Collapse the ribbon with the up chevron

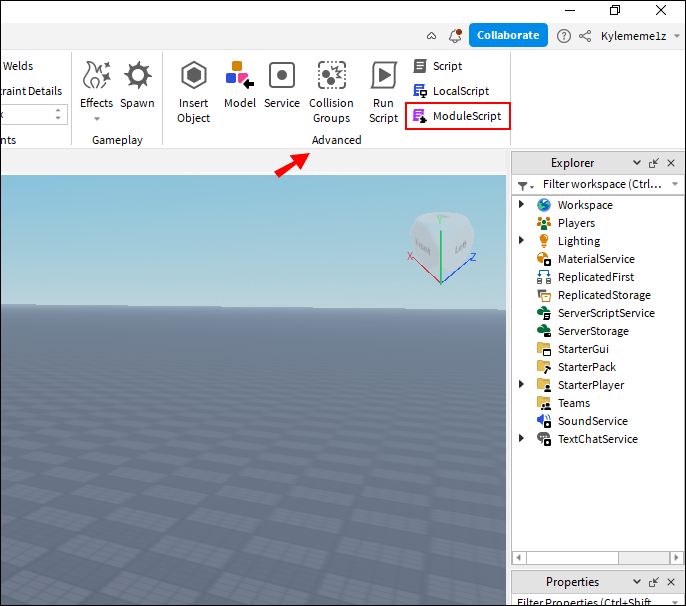click(x=431, y=36)
